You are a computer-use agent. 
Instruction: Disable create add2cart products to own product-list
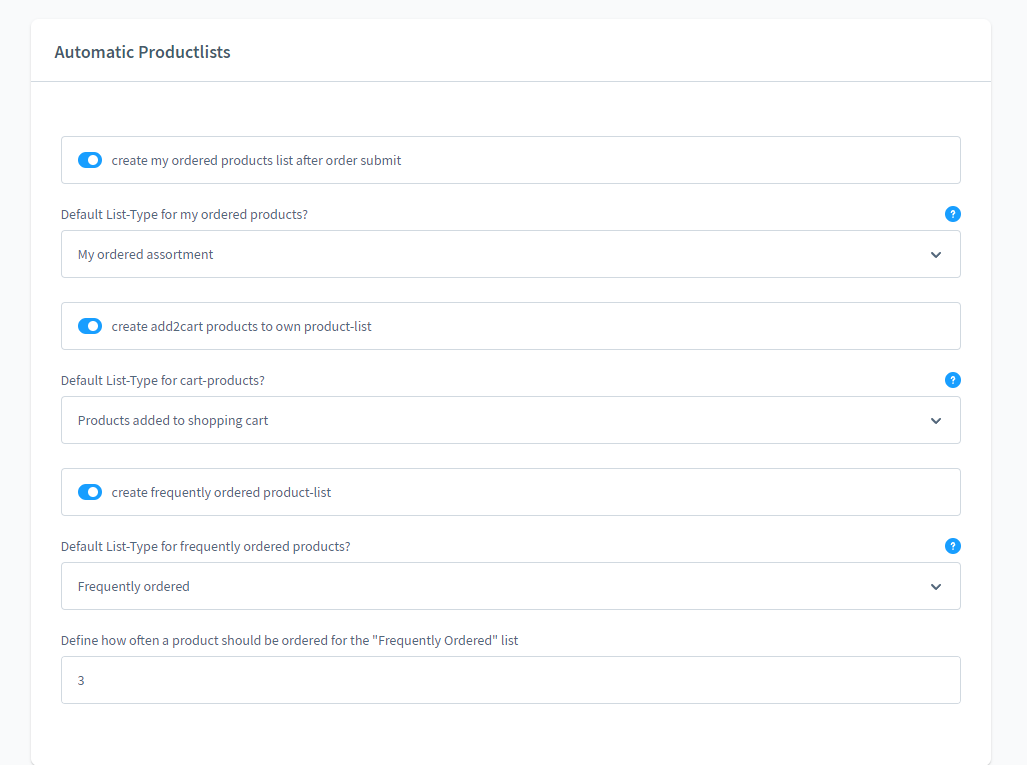(x=90, y=326)
